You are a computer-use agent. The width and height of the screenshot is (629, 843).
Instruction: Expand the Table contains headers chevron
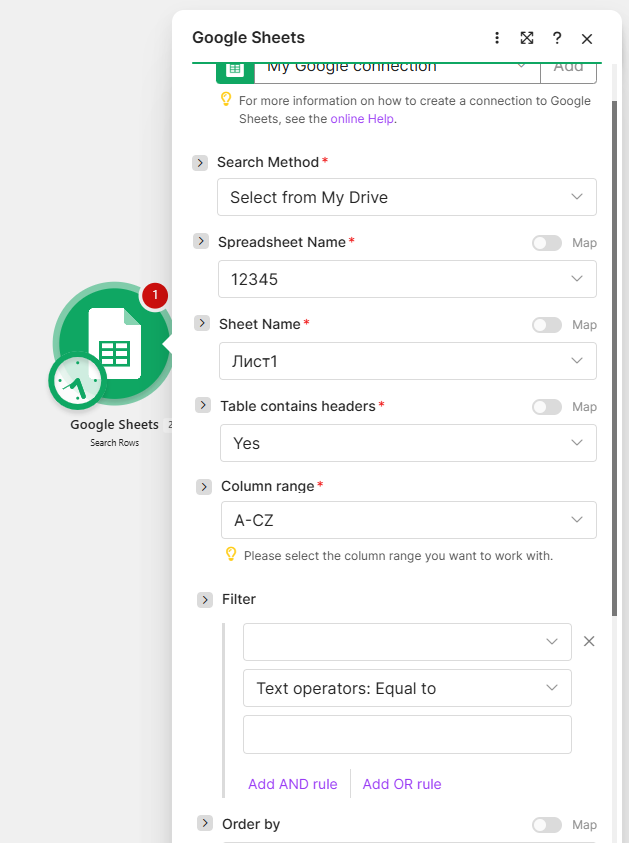pyautogui.click(x=203, y=405)
